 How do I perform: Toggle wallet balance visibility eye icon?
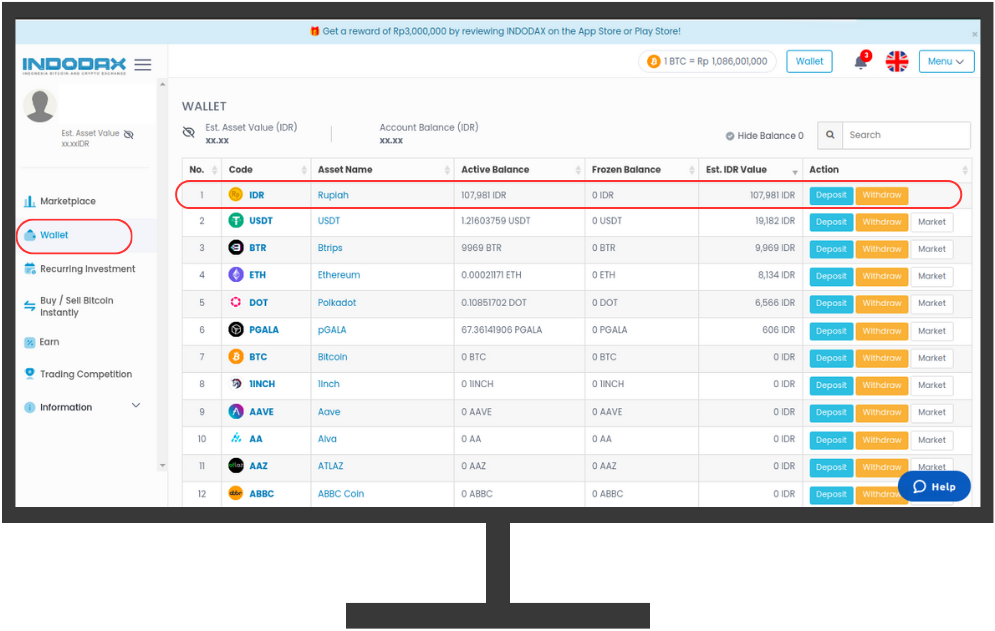point(188,132)
